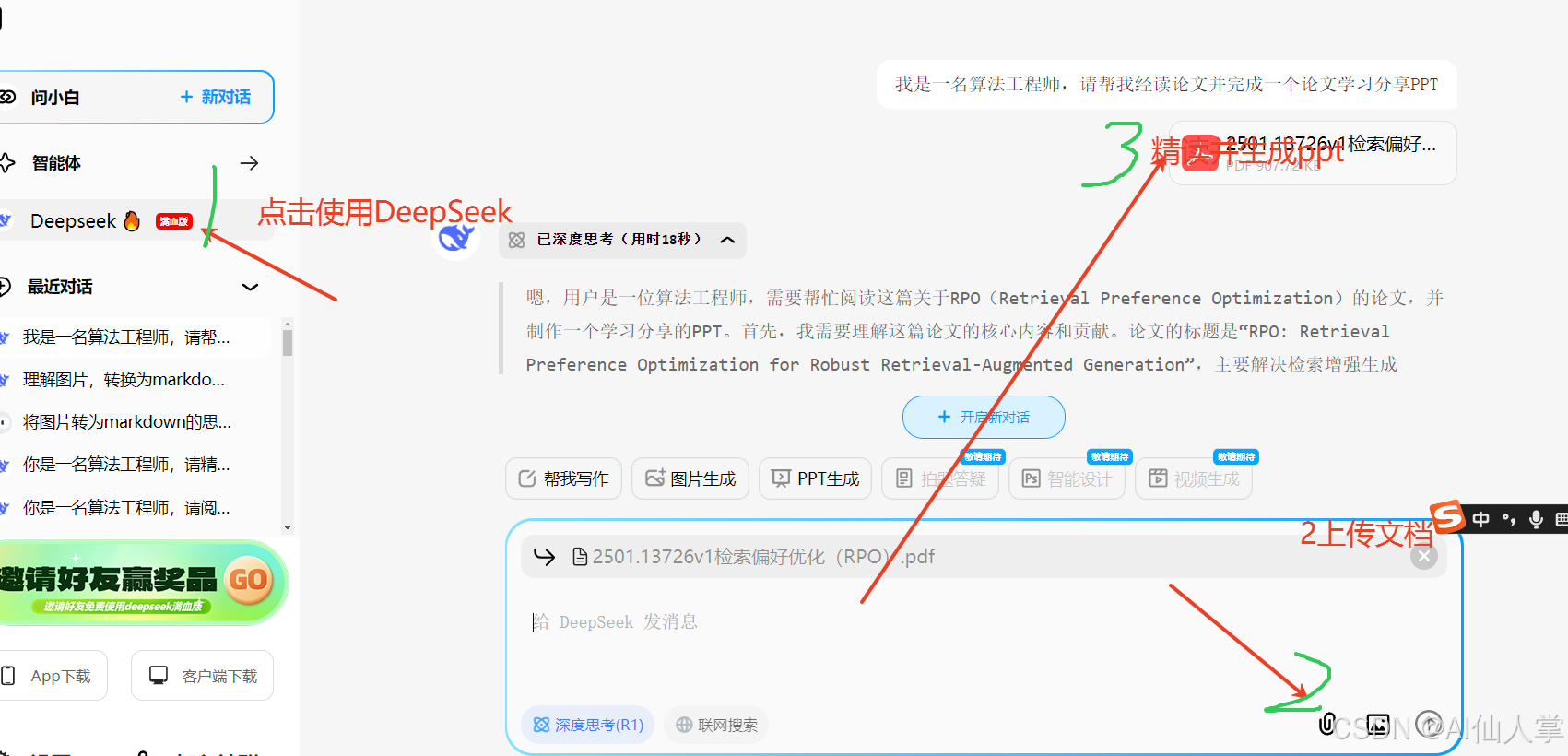Click the recent conversations scrollbar thumb

(288, 343)
